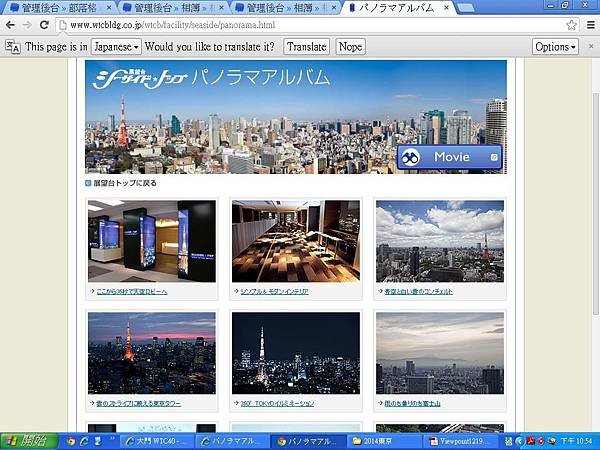Viewport: 600px width, 450px height.
Task: Click the link under the Mt. Fuji photo
Action: [x=412, y=403]
